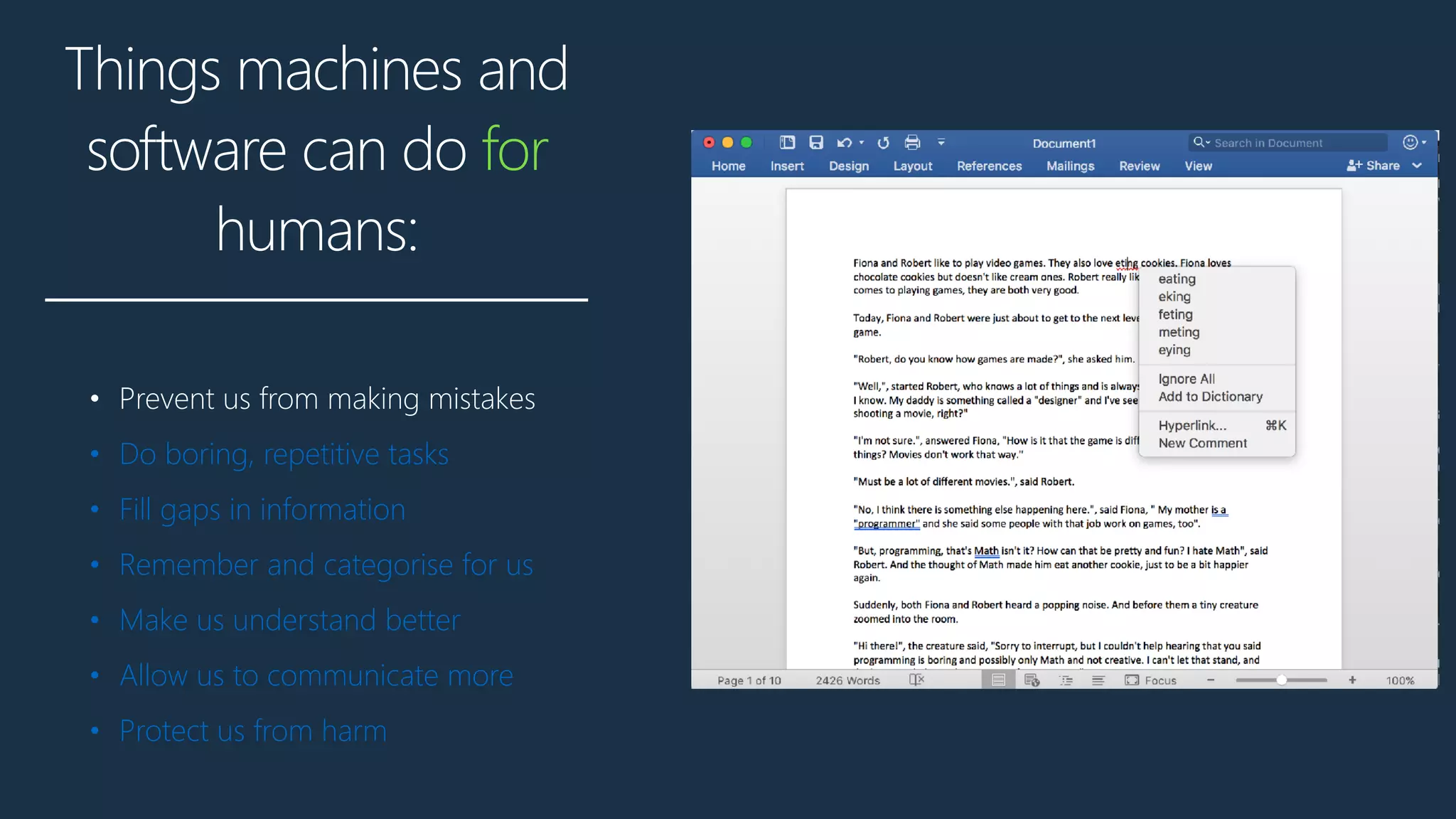Click the underlined word 'Math' in document
The image size is (1456, 819).
pyautogui.click(x=986, y=551)
